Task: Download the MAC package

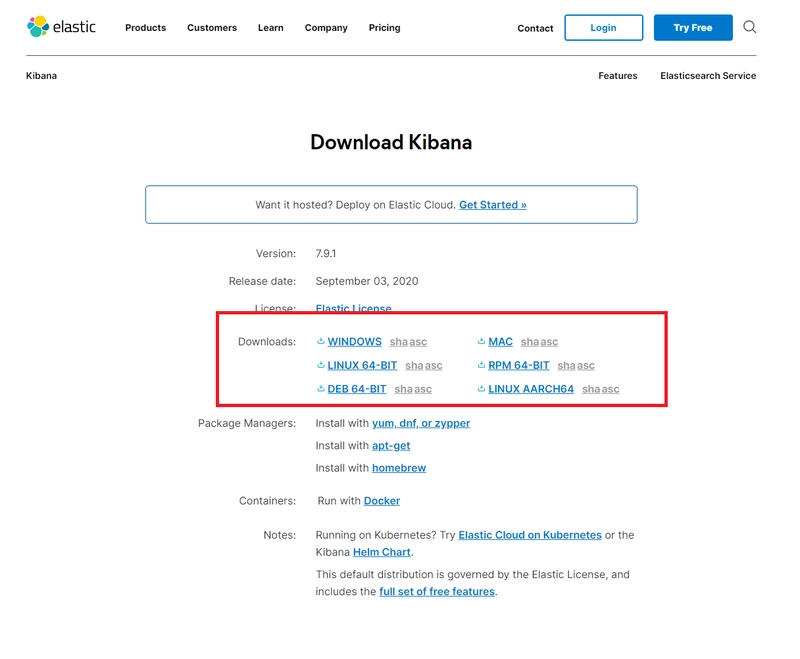Action: click(x=501, y=341)
